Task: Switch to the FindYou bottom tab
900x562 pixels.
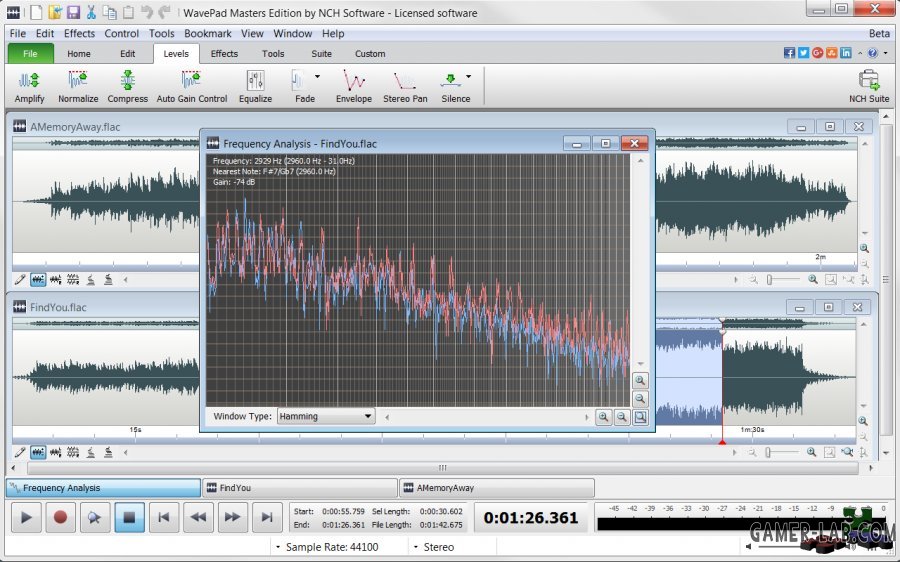Action: coord(300,487)
